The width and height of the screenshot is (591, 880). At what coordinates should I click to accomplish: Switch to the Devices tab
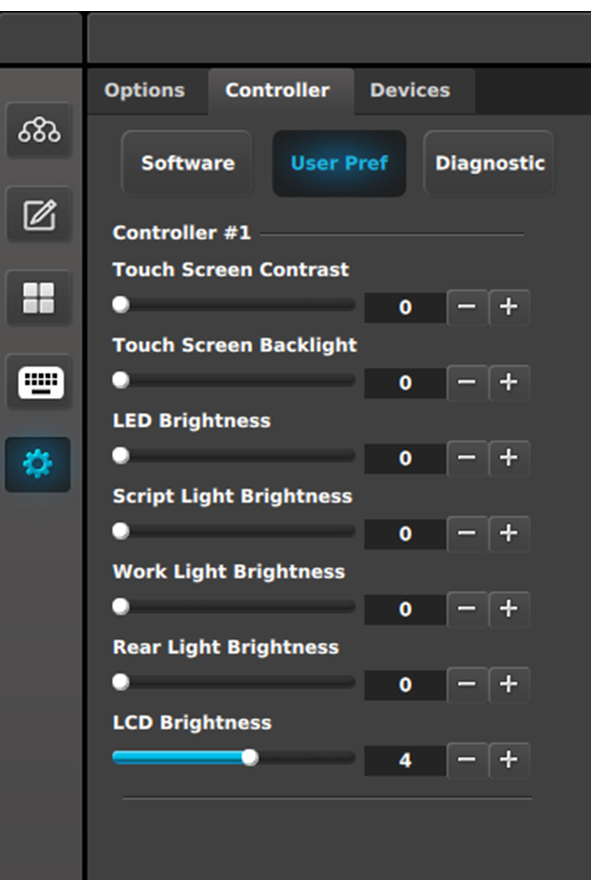[410, 90]
